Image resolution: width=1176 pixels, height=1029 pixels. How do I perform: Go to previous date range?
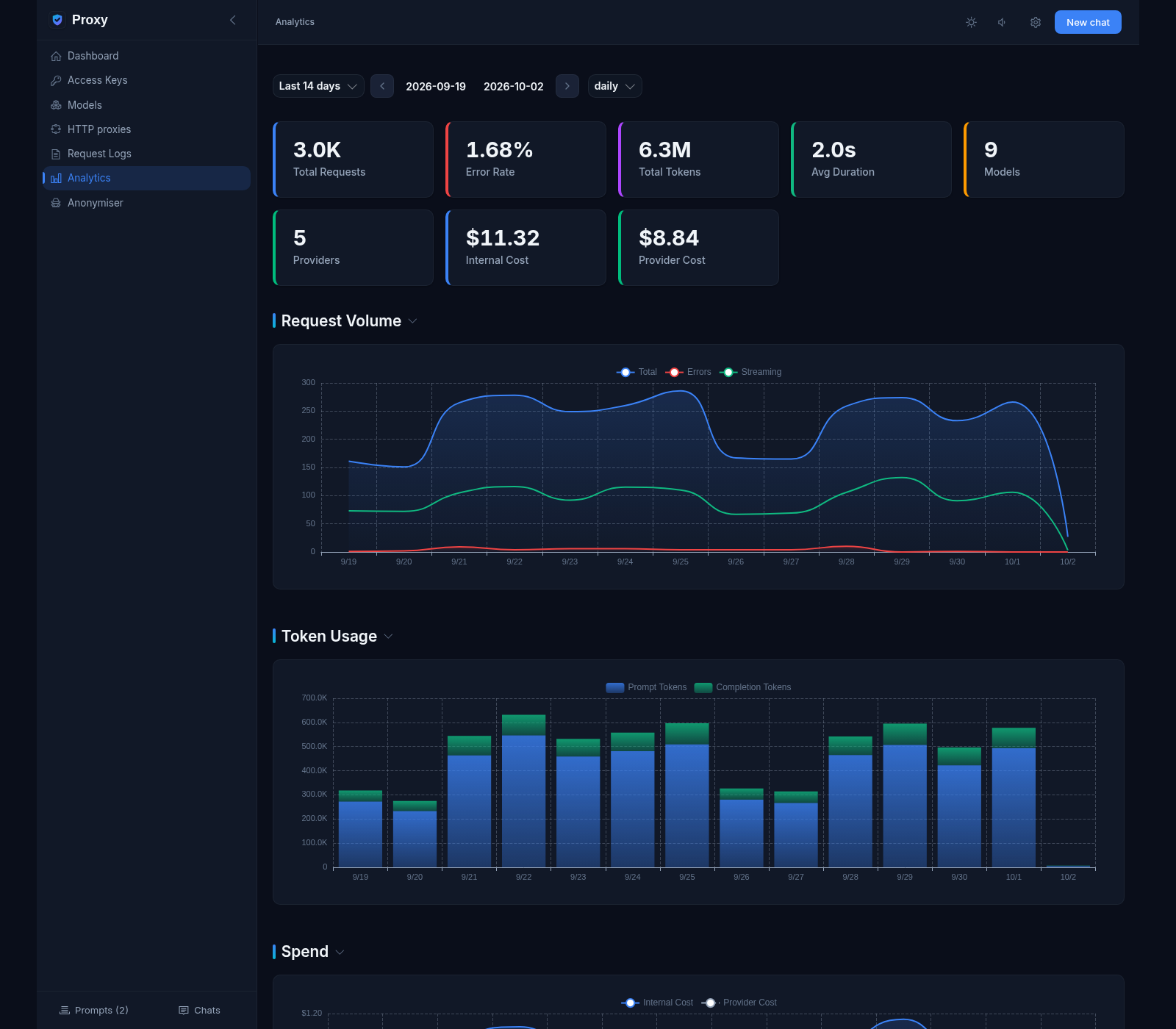pyautogui.click(x=382, y=86)
